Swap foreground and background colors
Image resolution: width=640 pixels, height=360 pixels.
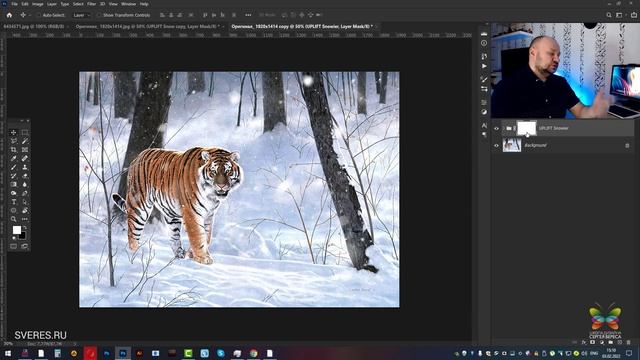click(24, 227)
